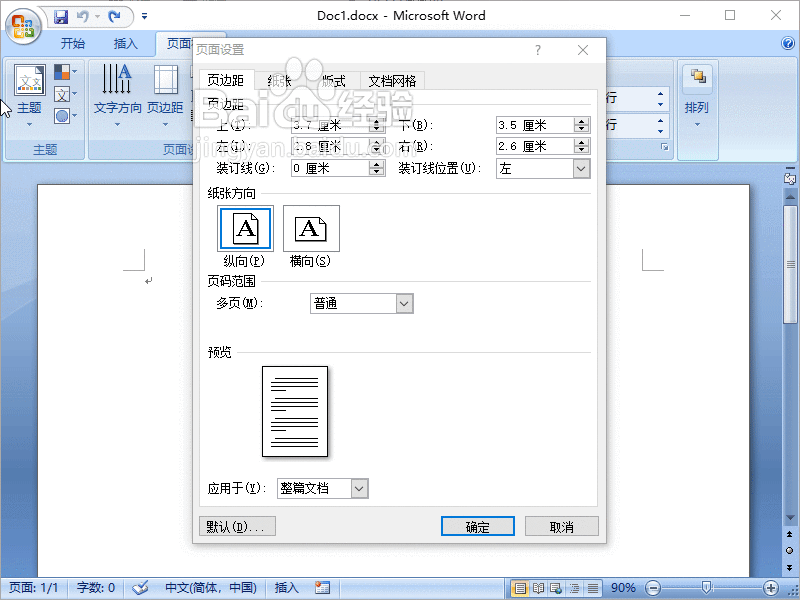This screenshot has width=800, height=600.
Task: Select portrait orientation in Page Setup
Action: tap(245, 228)
